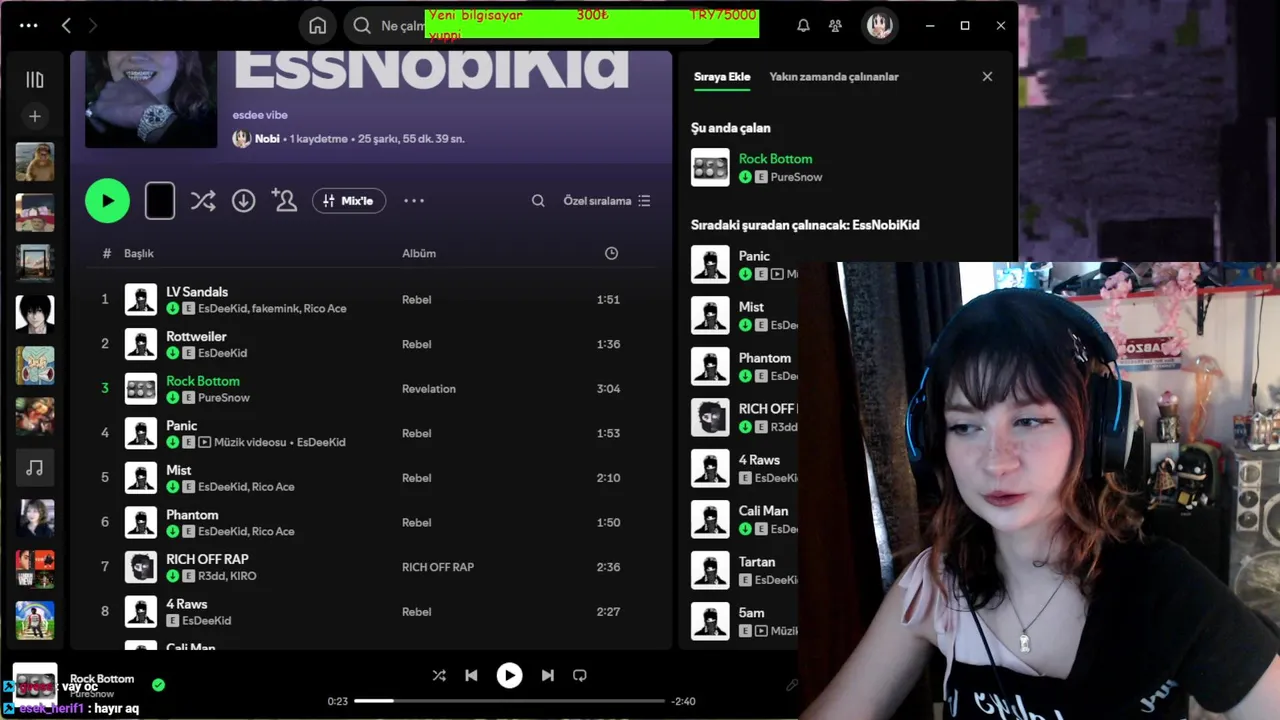The width and height of the screenshot is (1280, 720).
Task: Select the Phantom track in list
Action: click(192, 515)
